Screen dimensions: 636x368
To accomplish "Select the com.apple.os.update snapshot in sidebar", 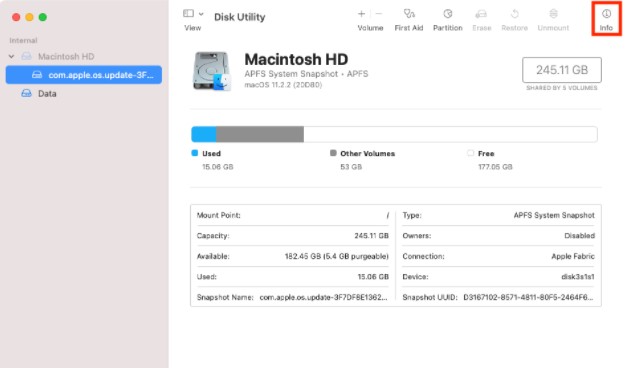I will point(84,75).
